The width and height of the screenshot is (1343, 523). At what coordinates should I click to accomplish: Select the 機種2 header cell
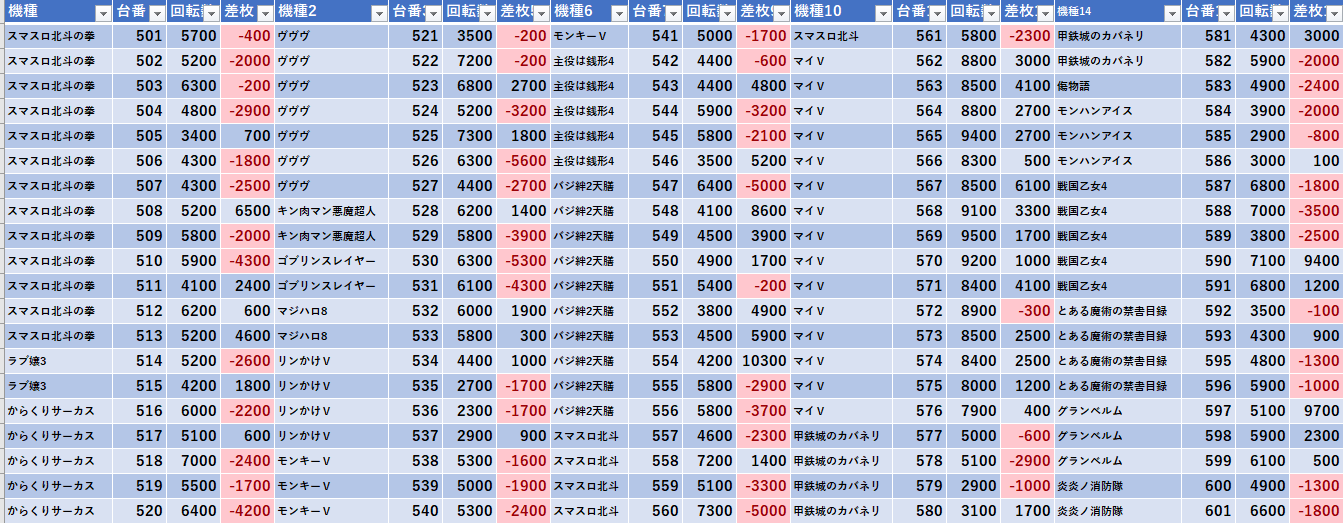point(331,12)
